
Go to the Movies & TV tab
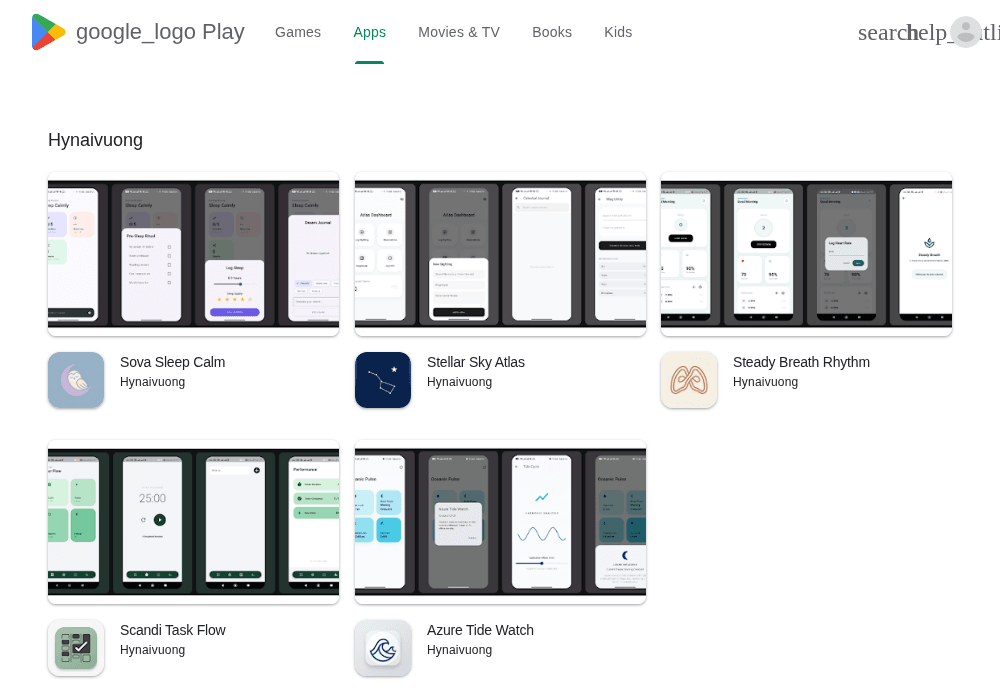[x=459, y=32]
